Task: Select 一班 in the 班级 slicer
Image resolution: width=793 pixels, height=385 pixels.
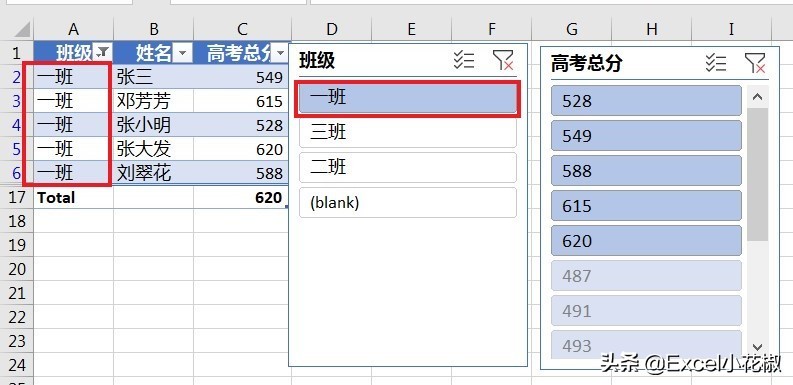Action: pyautogui.click(x=408, y=97)
